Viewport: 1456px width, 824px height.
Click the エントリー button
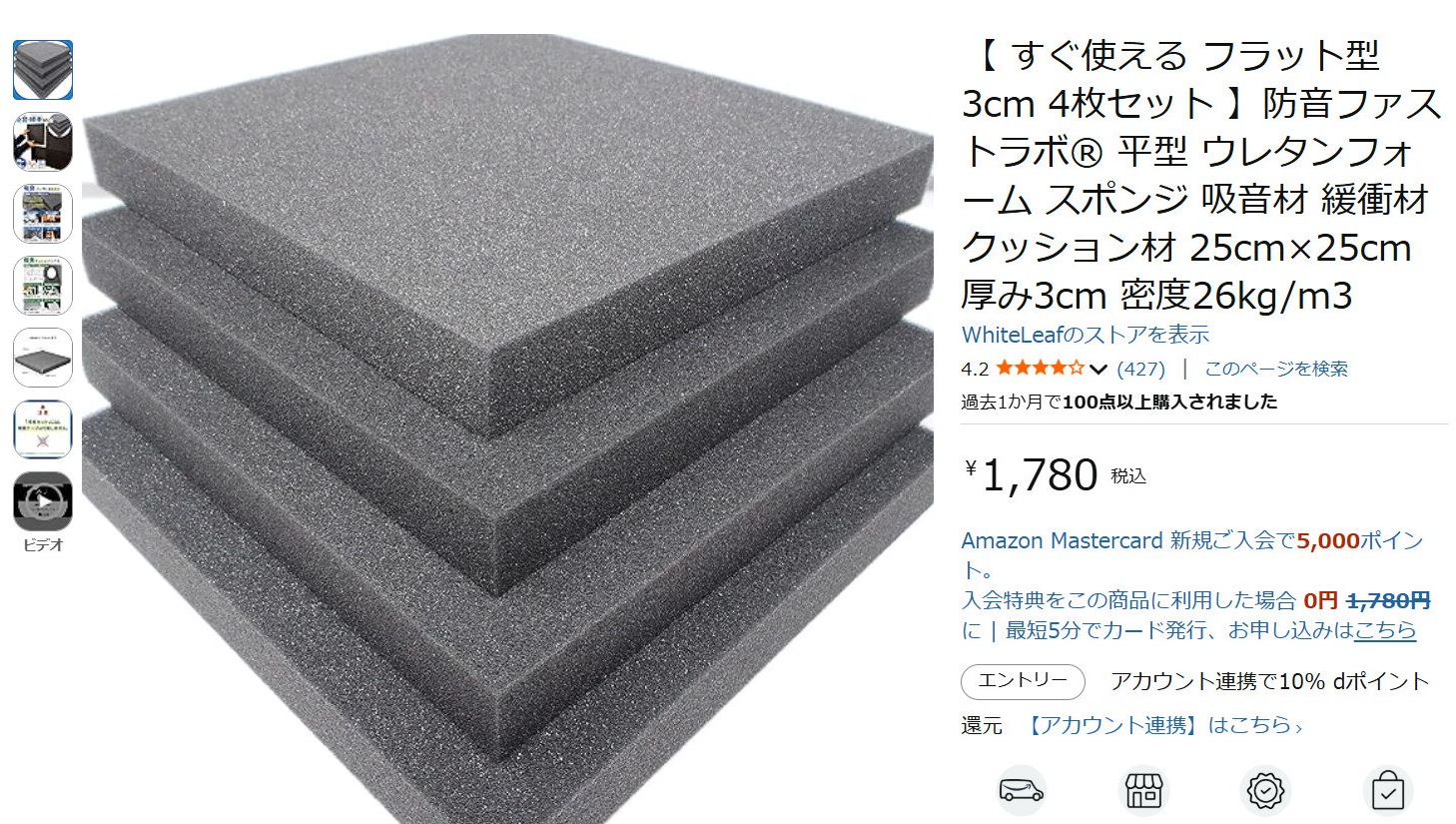point(1023,681)
